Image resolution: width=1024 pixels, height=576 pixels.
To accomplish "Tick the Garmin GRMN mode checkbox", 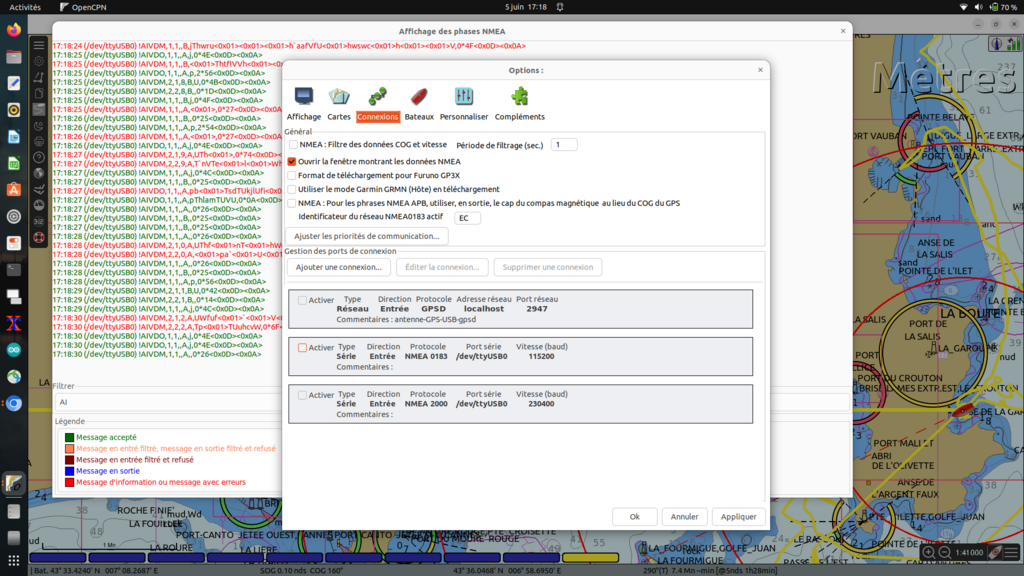I will click(293, 189).
